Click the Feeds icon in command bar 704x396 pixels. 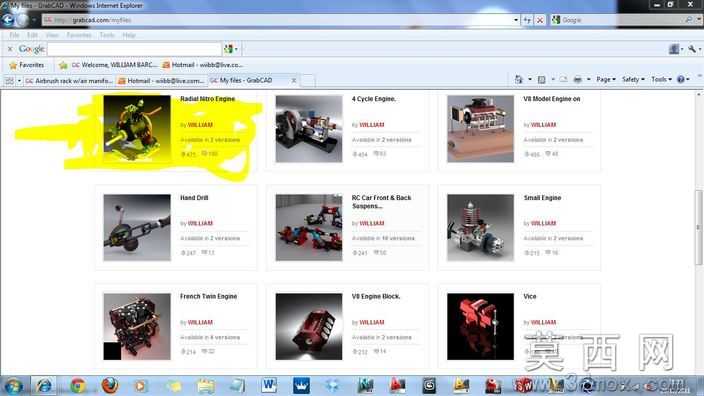click(x=541, y=79)
